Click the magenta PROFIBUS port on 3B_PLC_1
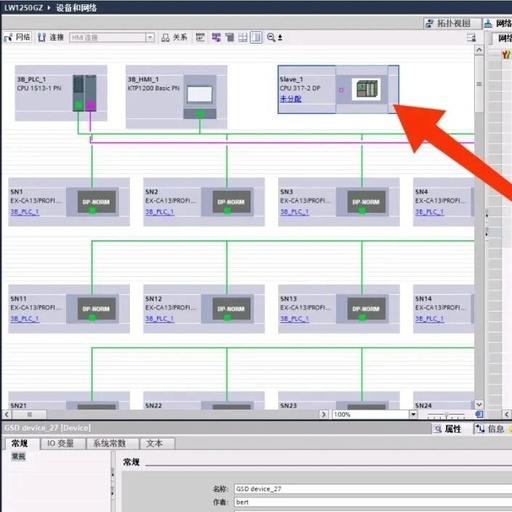Screen dimensions: 512x512 pos(90,106)
